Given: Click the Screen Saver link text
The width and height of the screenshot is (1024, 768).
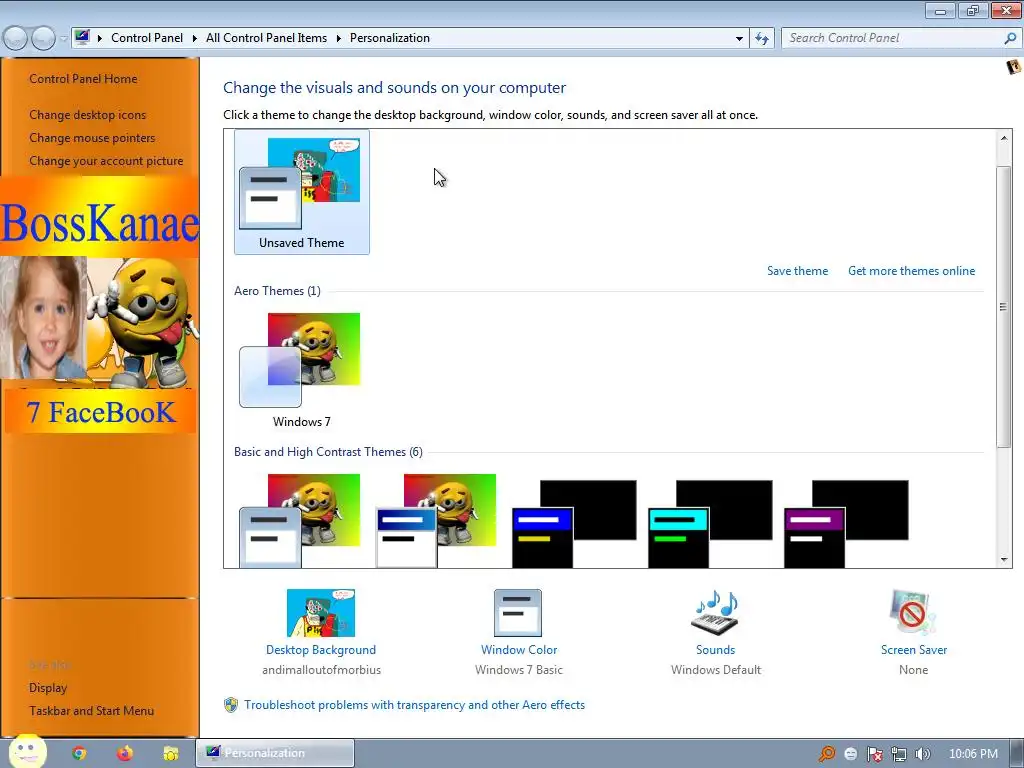Looking at the screenshot, I should 914,650.
